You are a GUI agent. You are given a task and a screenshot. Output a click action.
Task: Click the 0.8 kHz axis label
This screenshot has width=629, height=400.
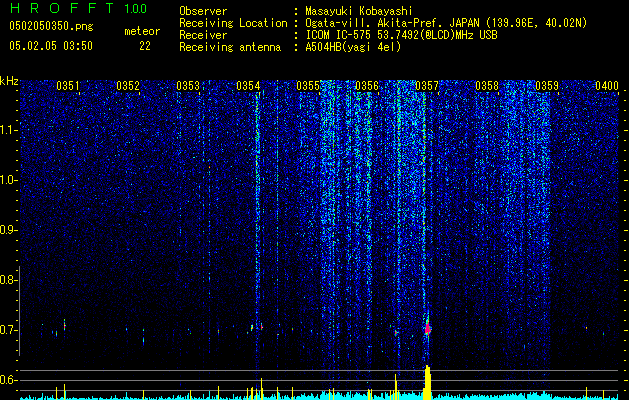tap(8, 280)
